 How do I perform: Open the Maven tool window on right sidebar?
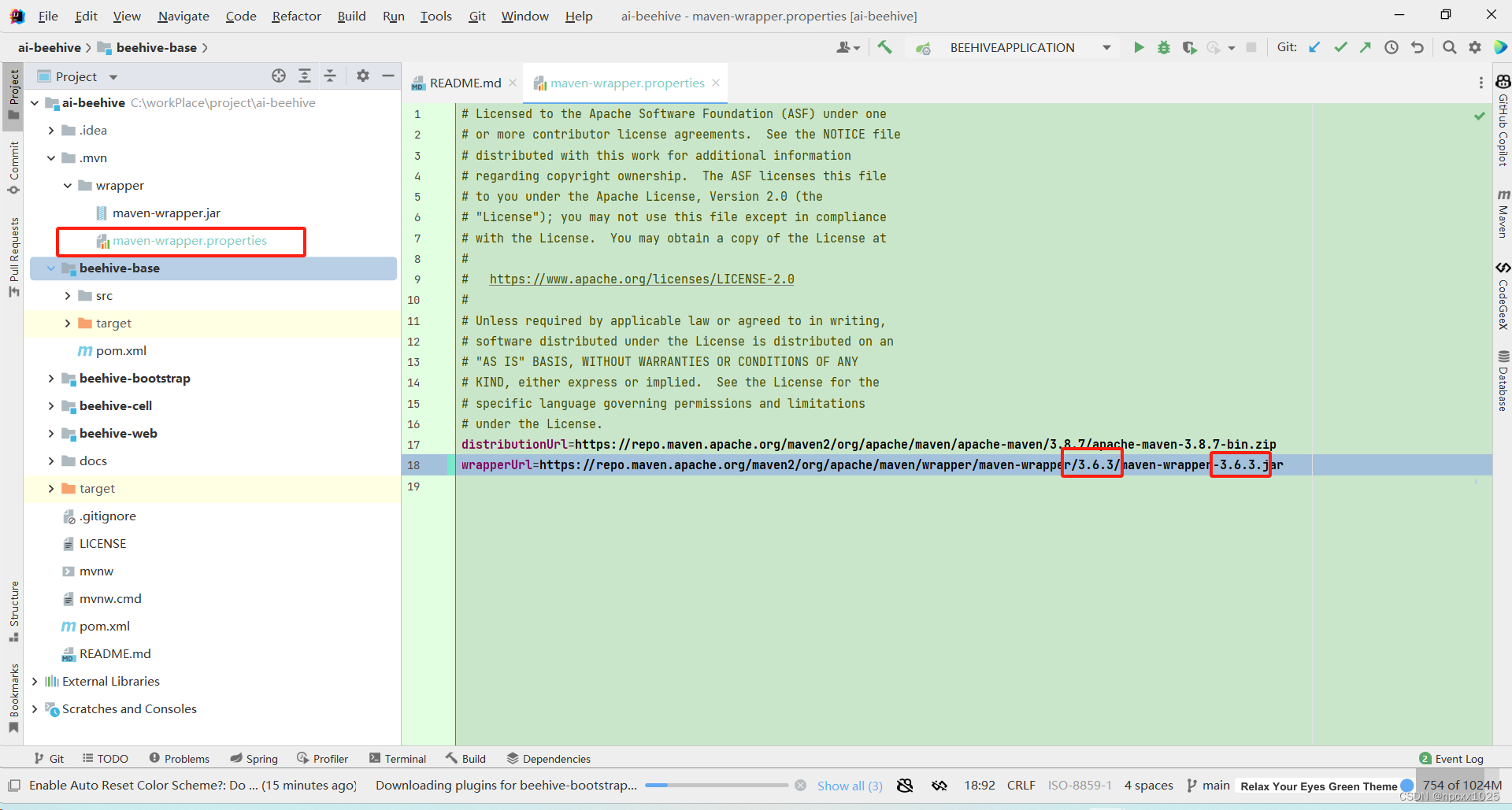1503,214
